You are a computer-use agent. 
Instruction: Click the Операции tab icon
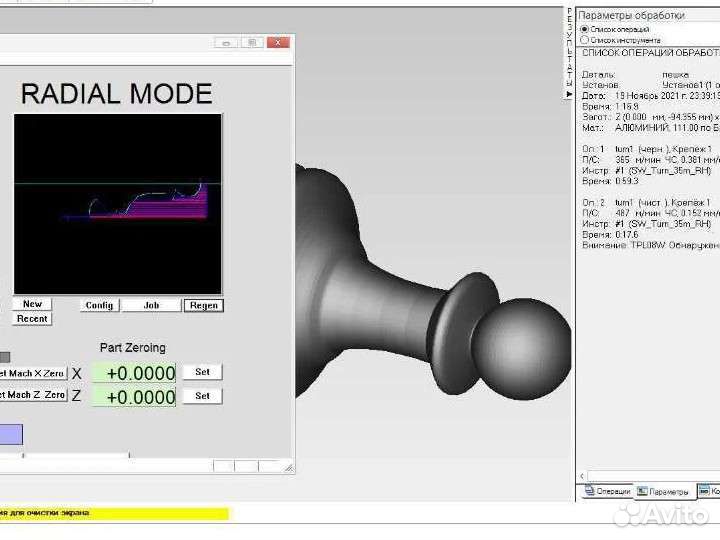pyautogui.click(x=587, y=491)
